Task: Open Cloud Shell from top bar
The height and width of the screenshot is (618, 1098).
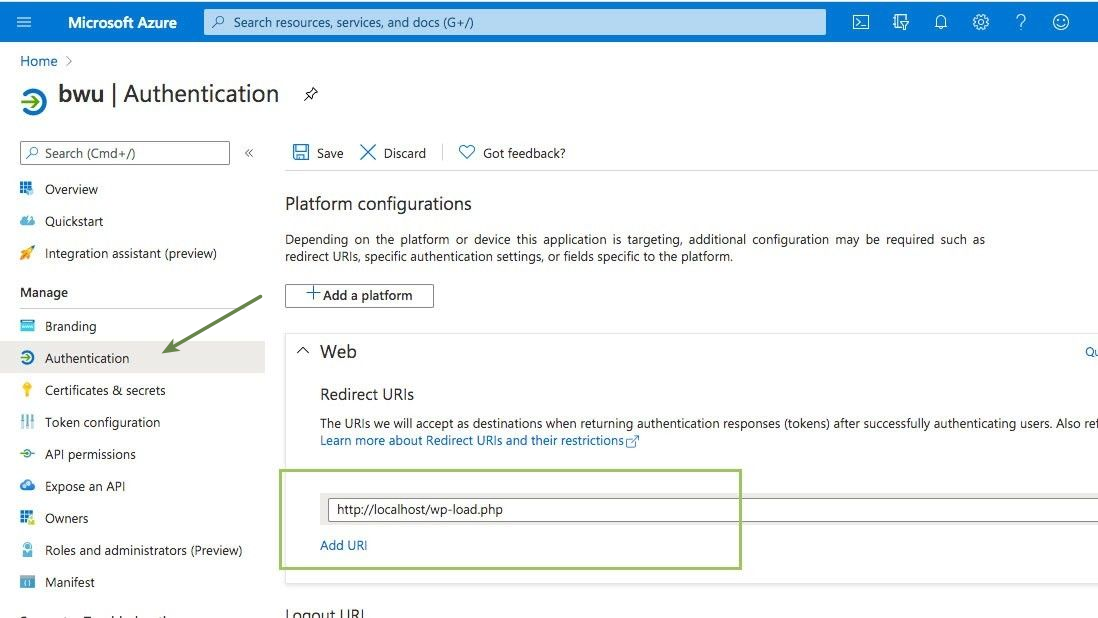Action: [x=861, y=22]
